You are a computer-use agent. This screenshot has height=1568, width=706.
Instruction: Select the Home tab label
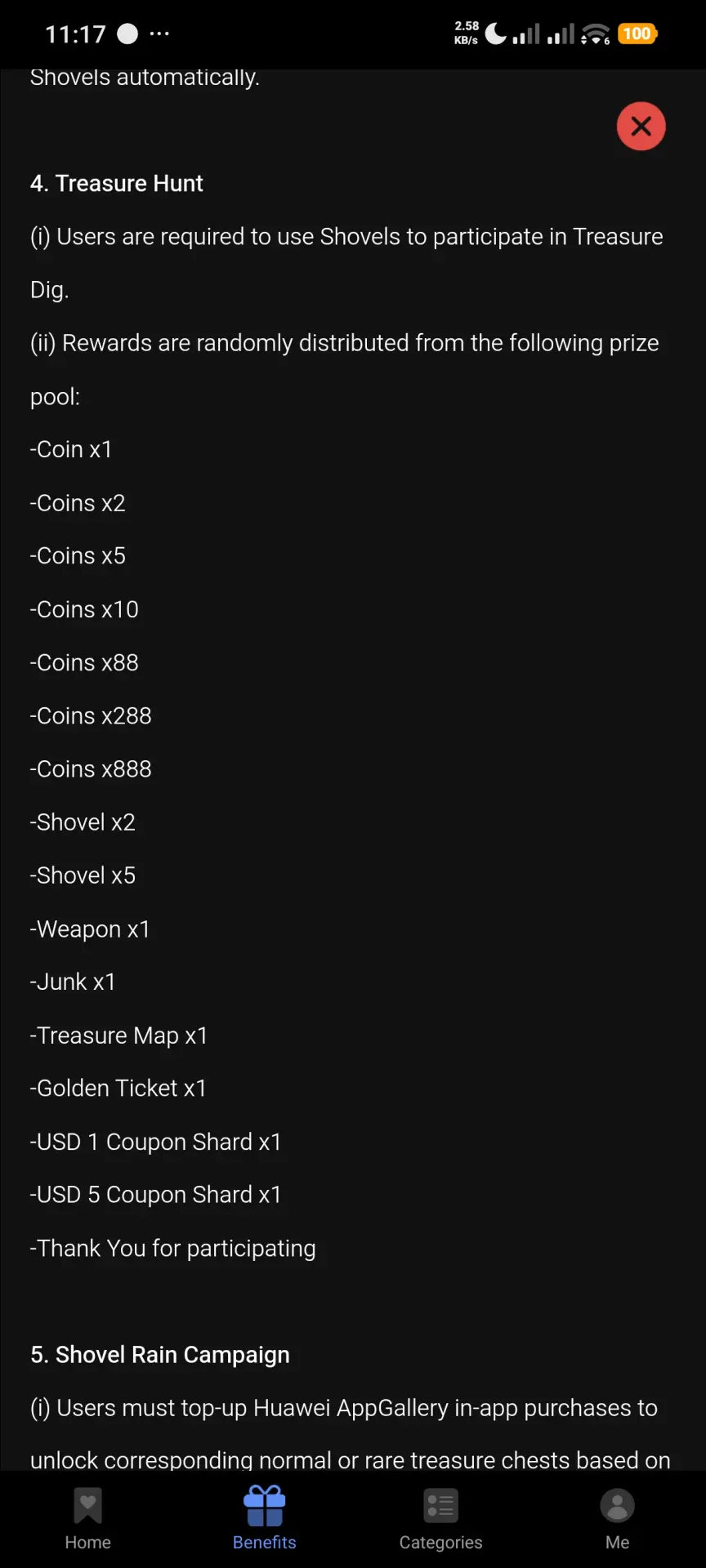pos(87,1543)
